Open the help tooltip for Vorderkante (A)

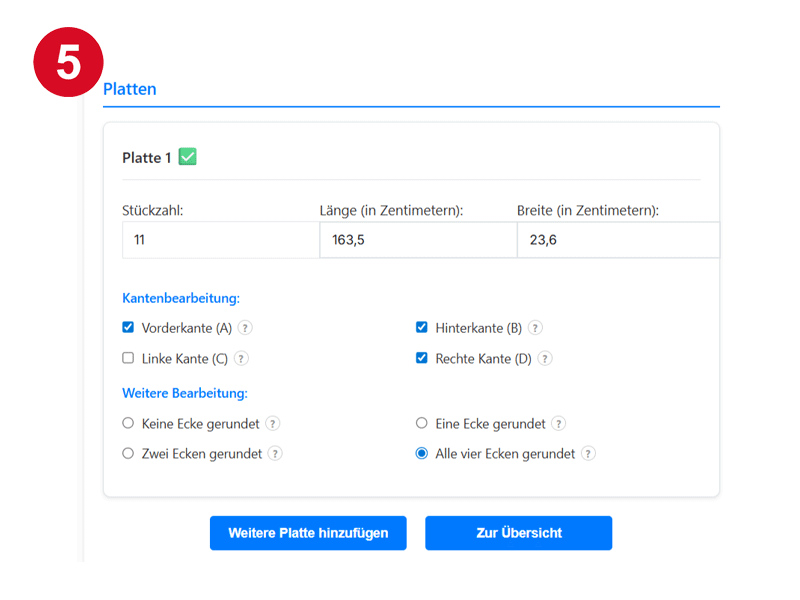click(x=245, y=327)
